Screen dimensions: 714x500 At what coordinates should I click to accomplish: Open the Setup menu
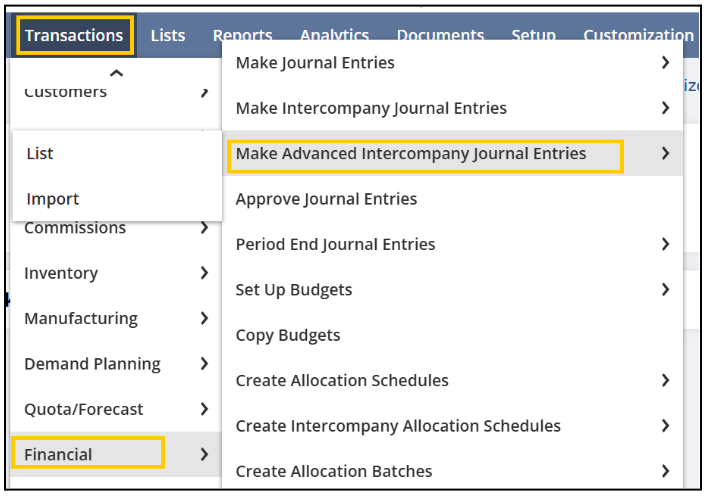pos(534,35)
